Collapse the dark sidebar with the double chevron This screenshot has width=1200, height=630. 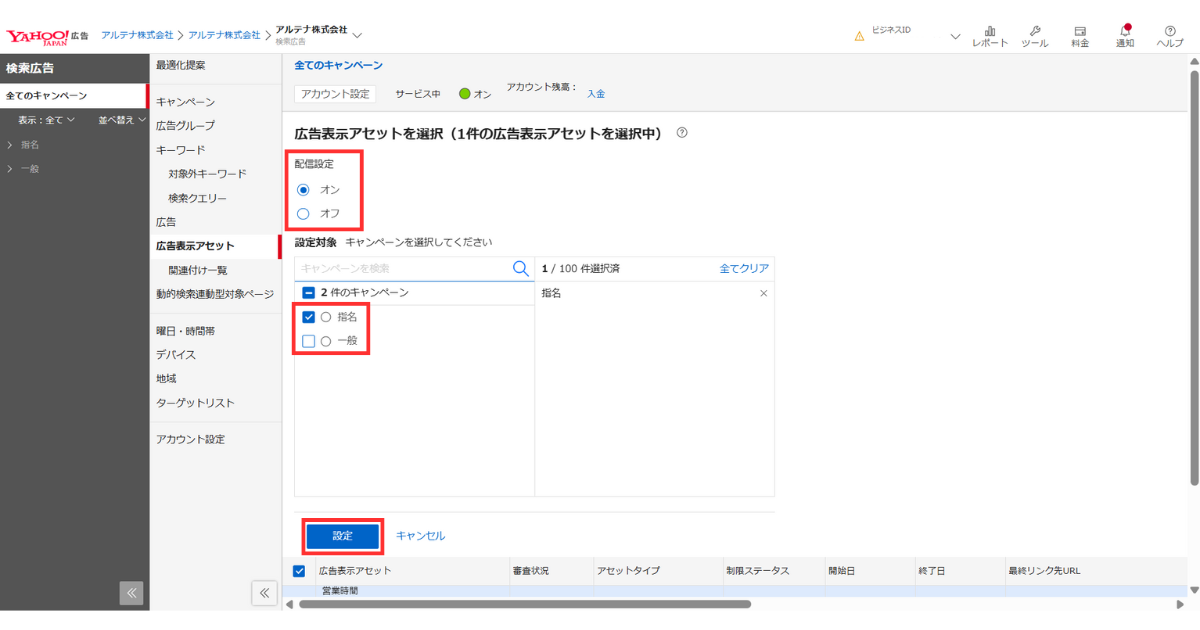click(132, 593)
